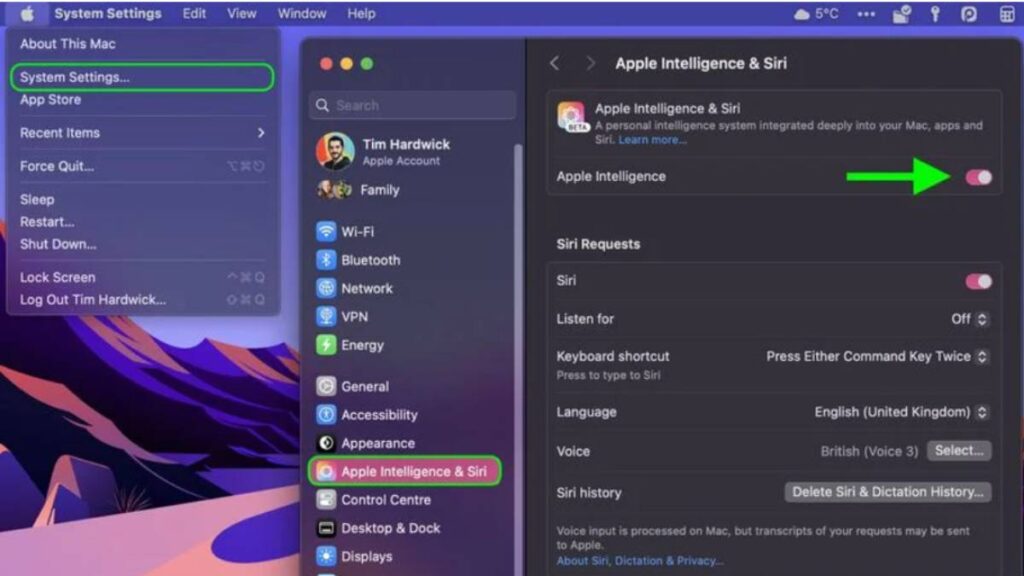Click the "Siri history" label
1024x576 pixels.
pos(588,493)
